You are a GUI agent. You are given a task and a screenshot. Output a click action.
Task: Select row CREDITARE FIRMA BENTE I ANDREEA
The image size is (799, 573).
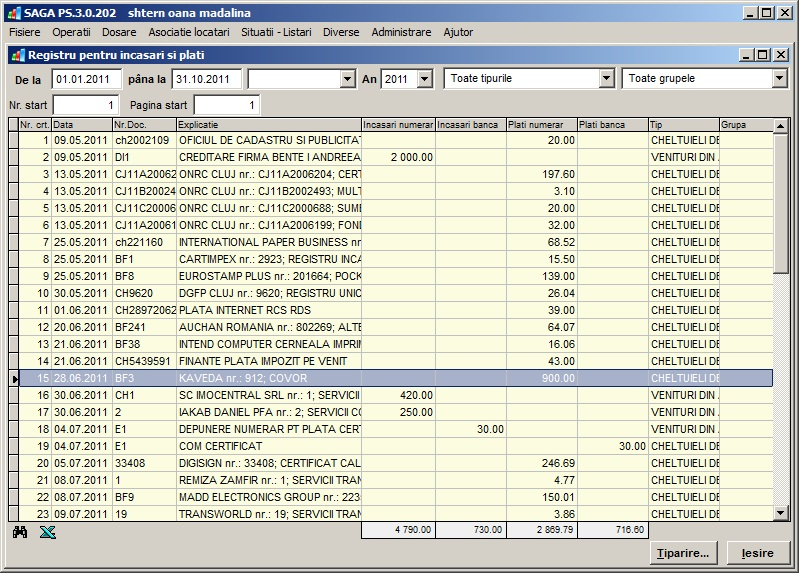click(396, 157)
